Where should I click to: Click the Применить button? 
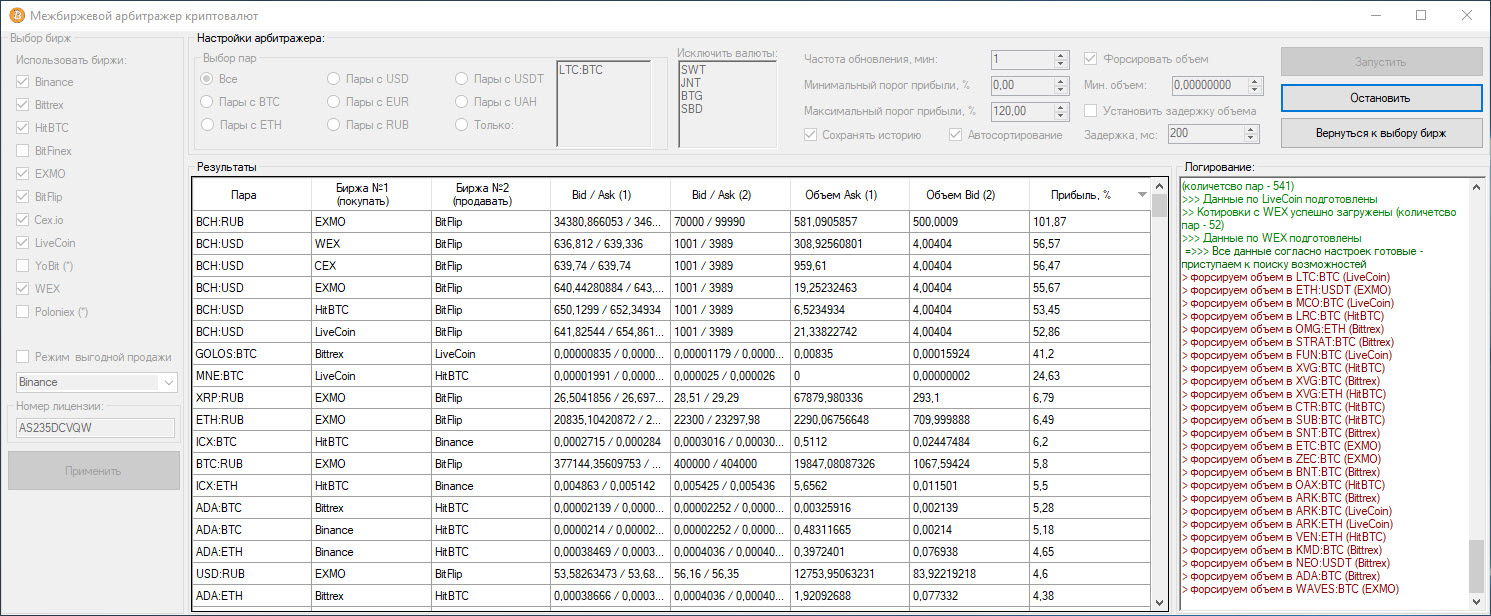94,471
